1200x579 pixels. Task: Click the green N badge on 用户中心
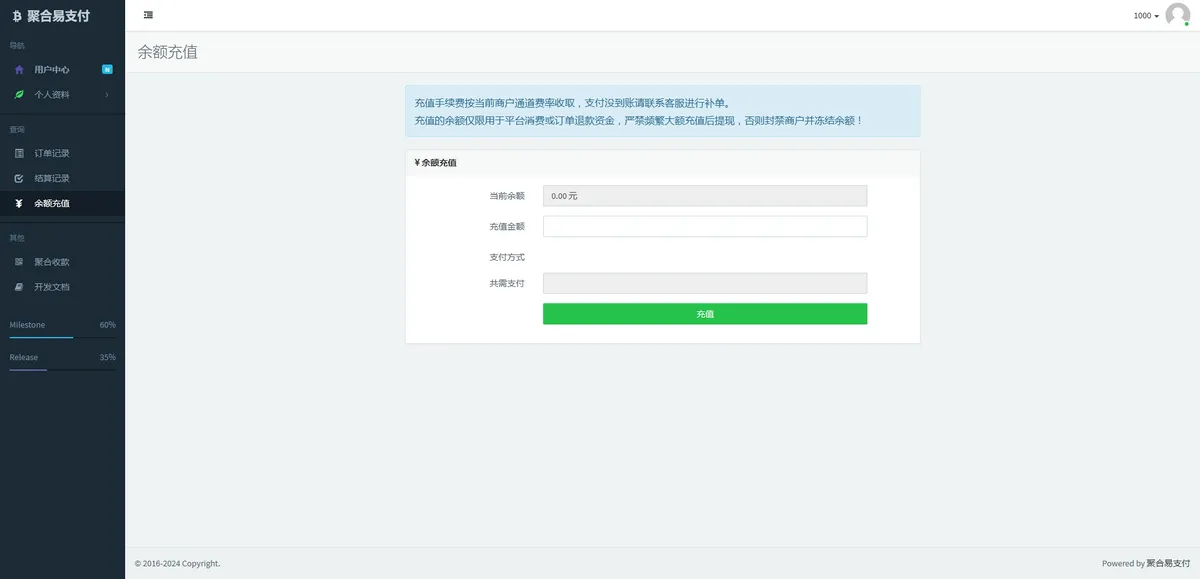click(106, 68)
